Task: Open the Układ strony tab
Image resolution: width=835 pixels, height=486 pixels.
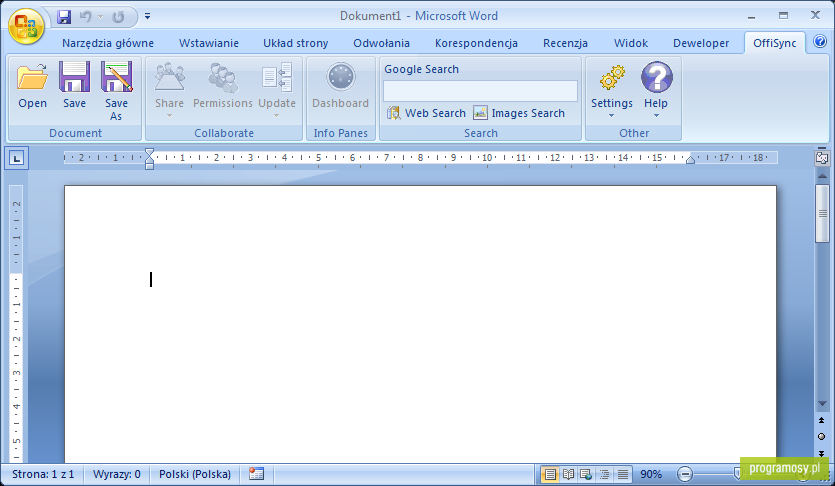Action: tap(296, 43)
